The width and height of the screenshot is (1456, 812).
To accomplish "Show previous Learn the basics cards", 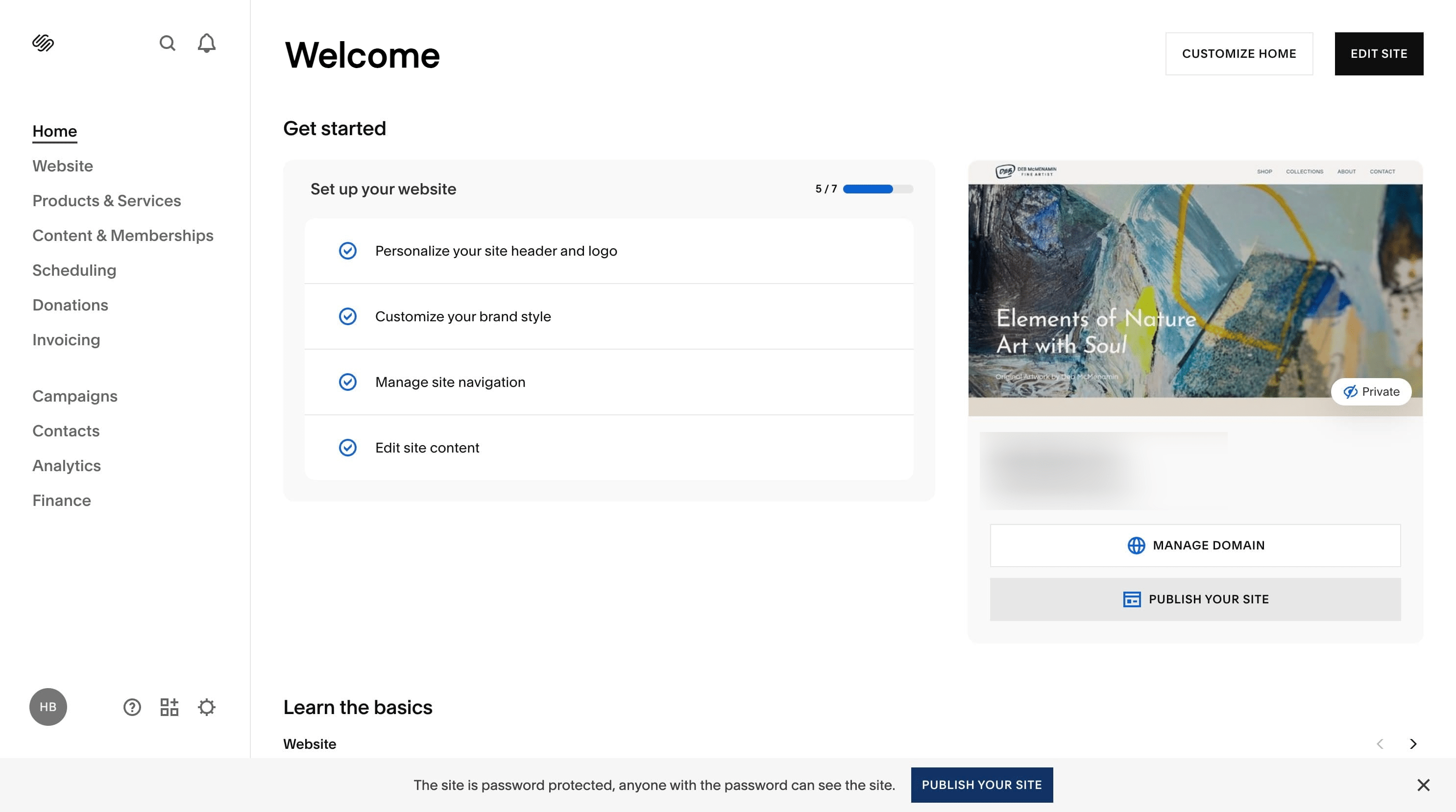I will click(x=1380, y=743).
